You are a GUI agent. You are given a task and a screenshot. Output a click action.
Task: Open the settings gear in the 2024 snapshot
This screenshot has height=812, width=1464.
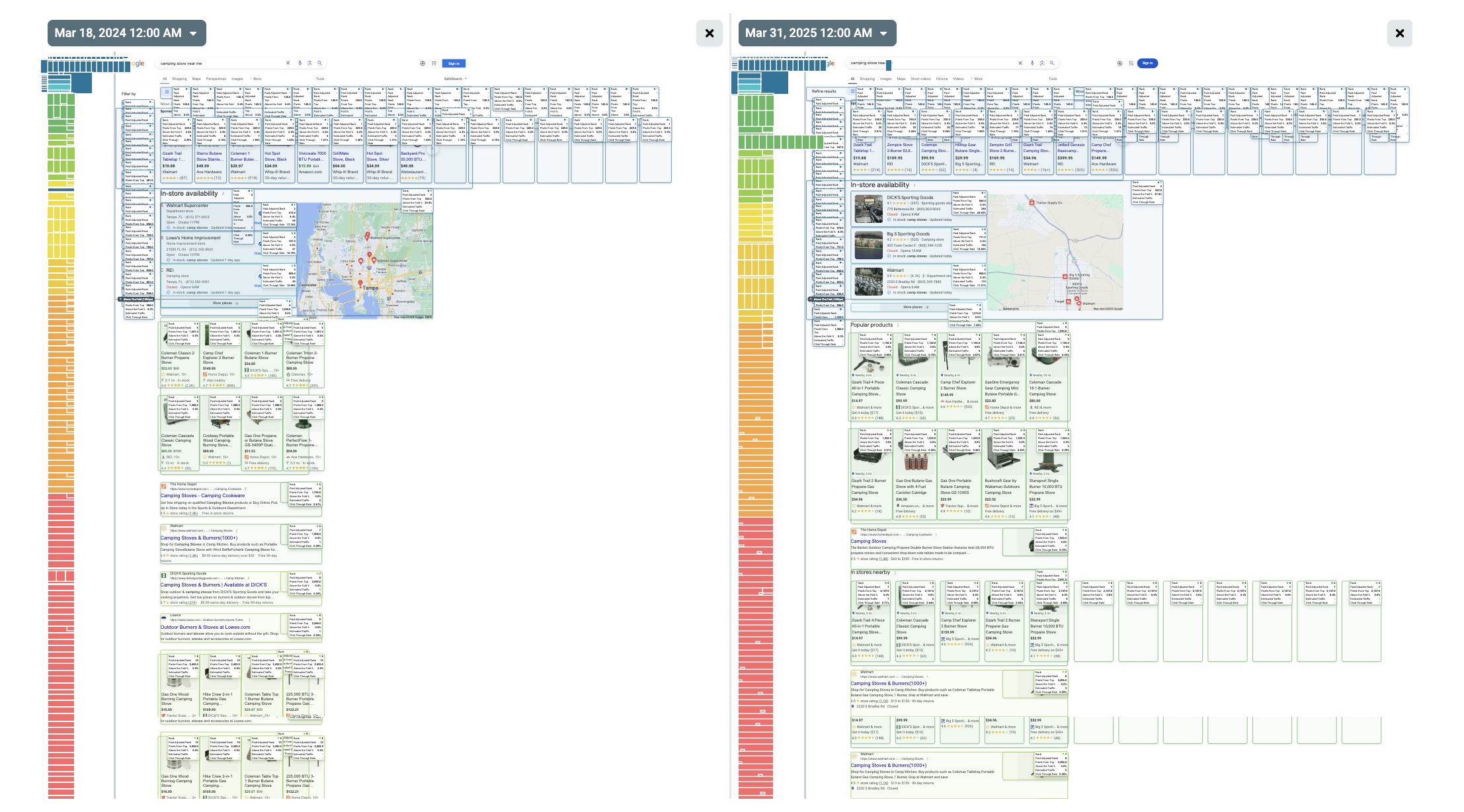423,63
